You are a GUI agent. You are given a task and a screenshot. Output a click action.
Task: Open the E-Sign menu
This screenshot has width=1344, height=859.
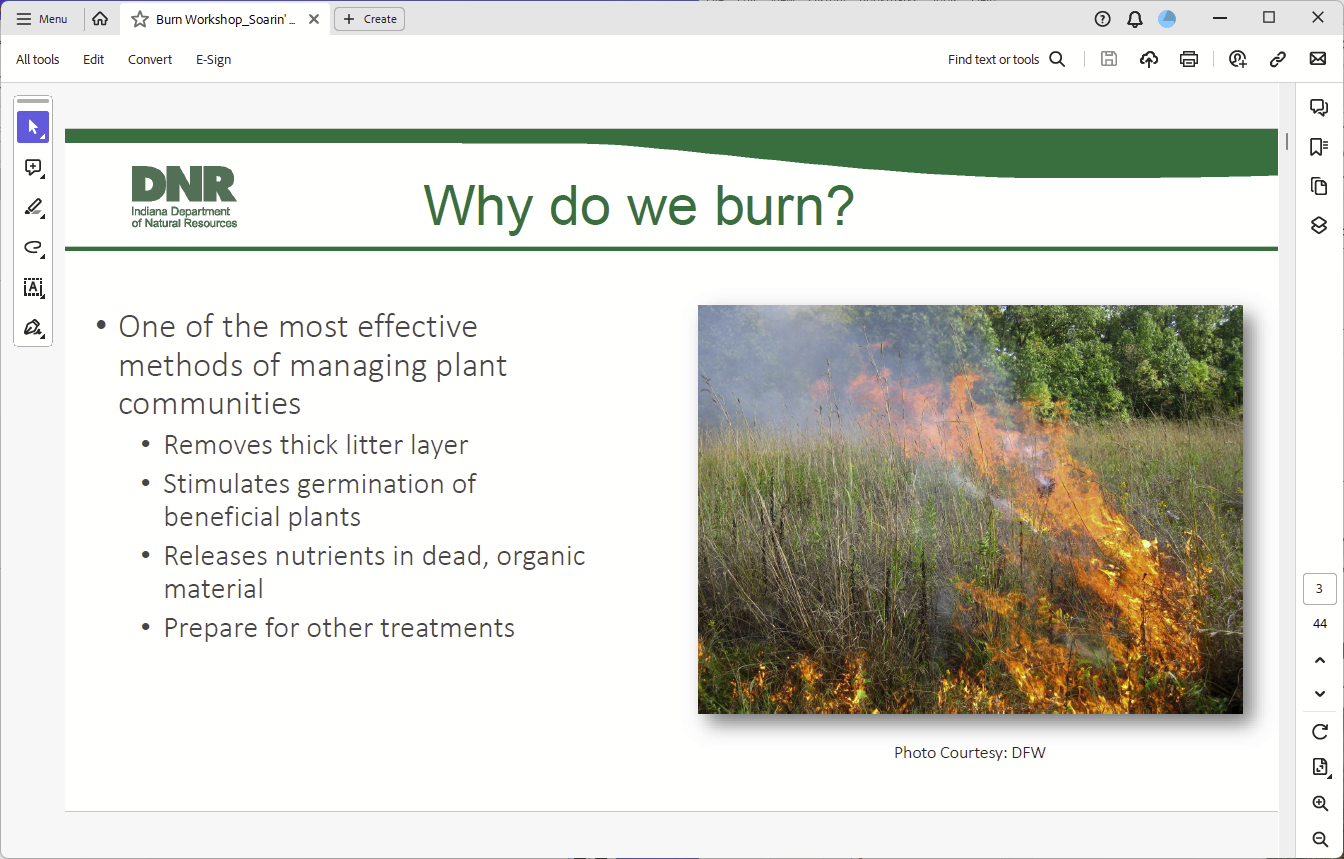(x=213, y=60)
